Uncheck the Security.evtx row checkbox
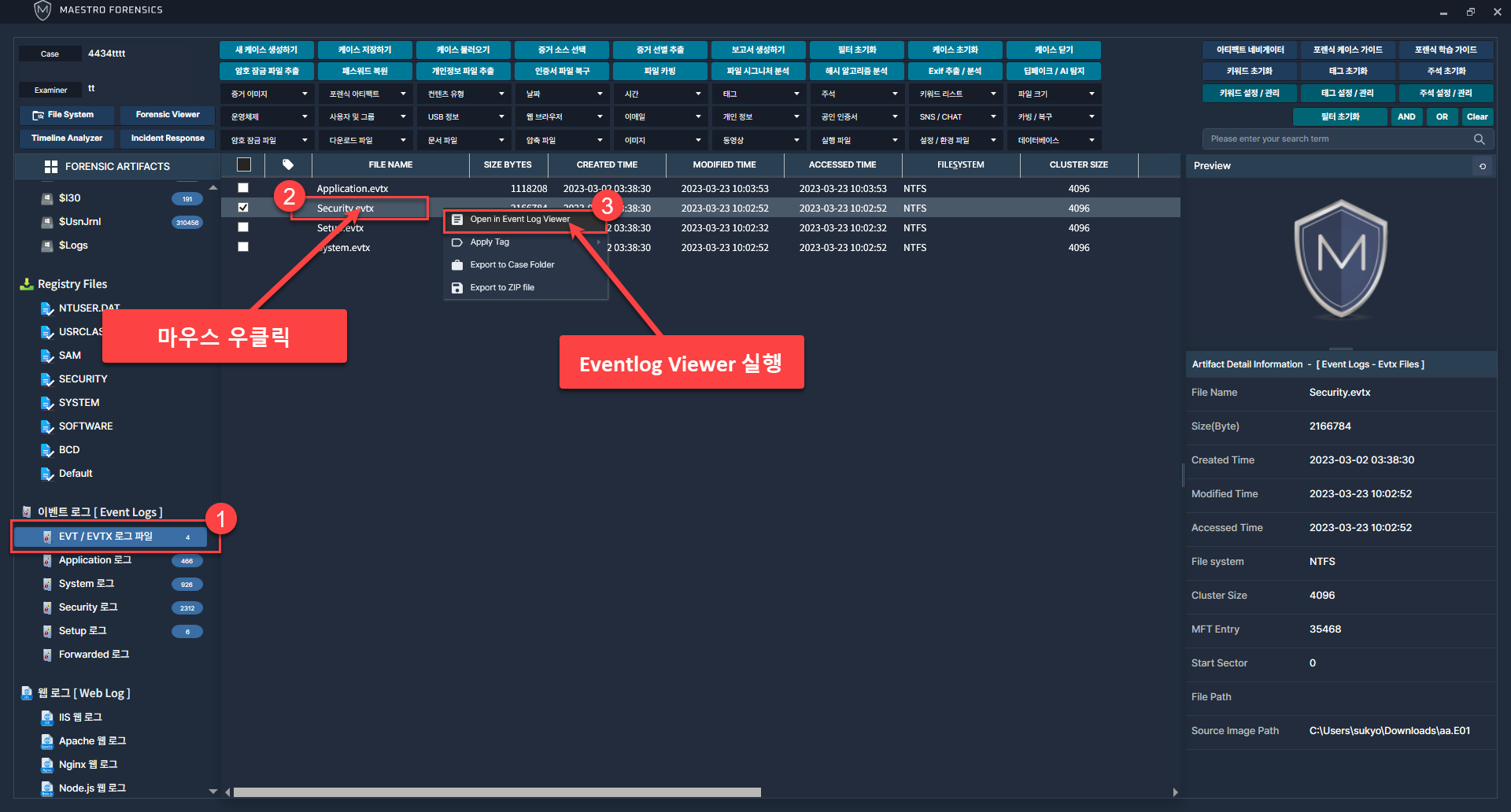The height and width of the screenshot is (812, 1511). 243,208
